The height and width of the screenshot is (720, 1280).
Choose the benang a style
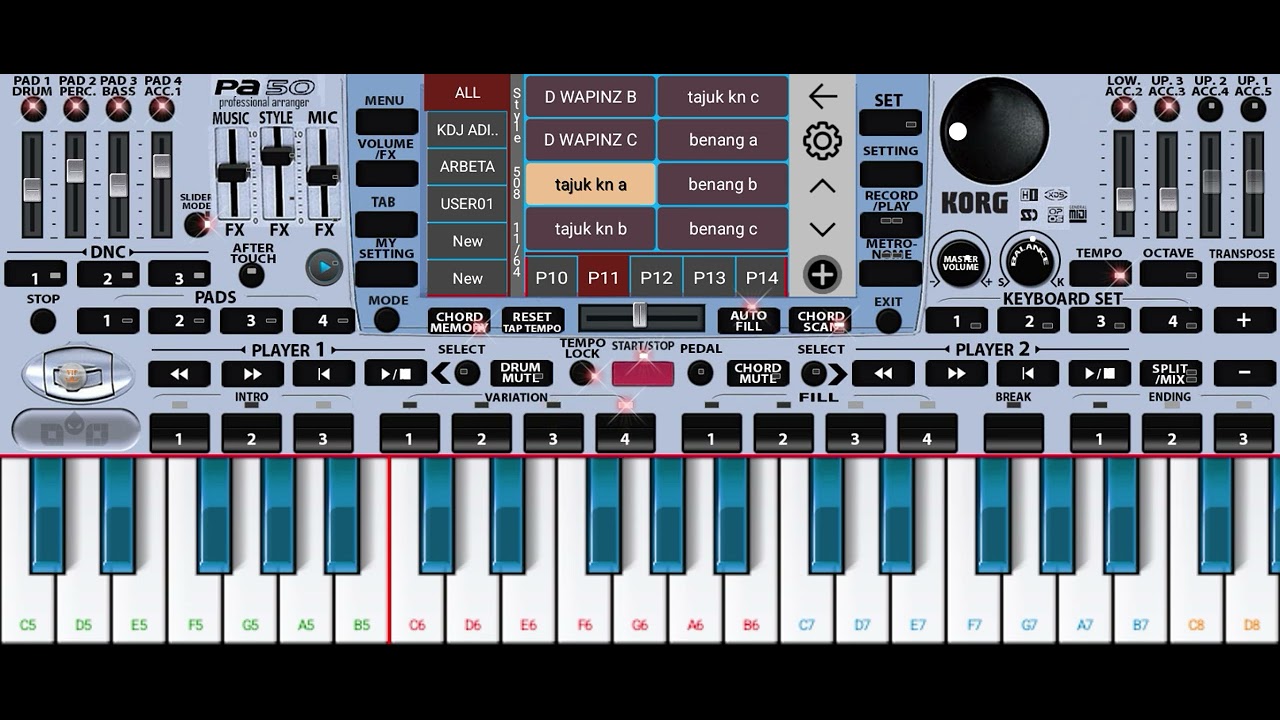[723, 140]
